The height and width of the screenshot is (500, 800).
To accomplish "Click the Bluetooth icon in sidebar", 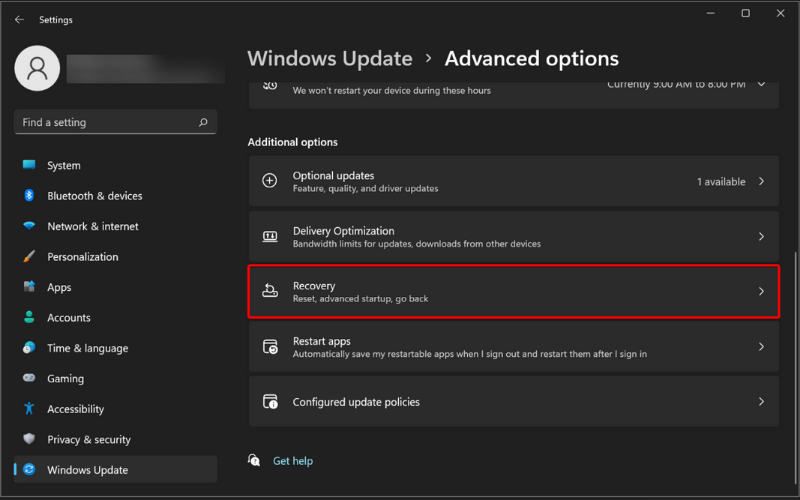I will [29, 195].
